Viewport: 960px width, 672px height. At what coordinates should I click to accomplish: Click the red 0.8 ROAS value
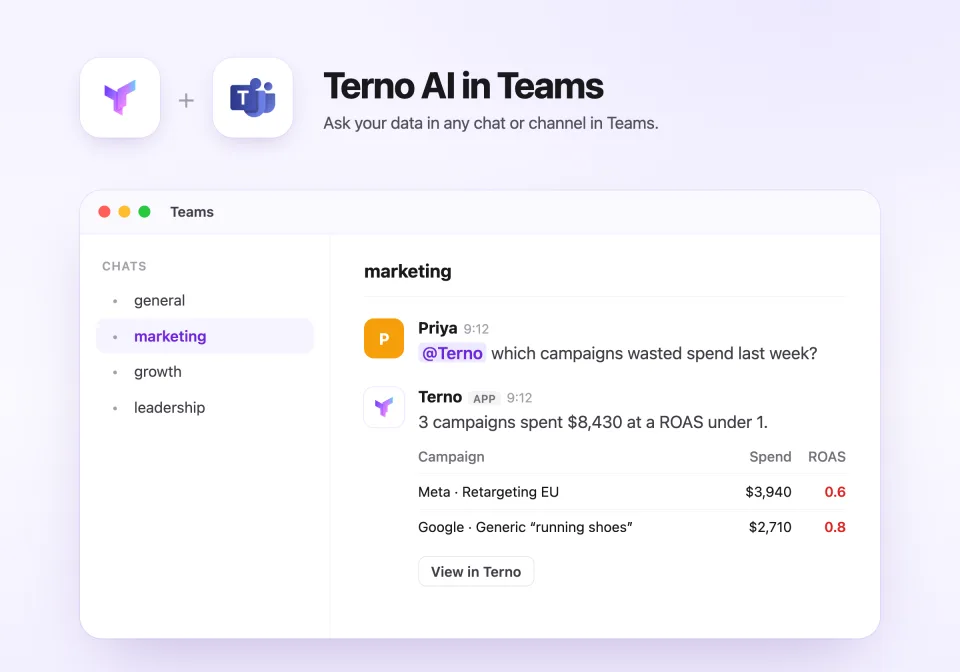835,528
